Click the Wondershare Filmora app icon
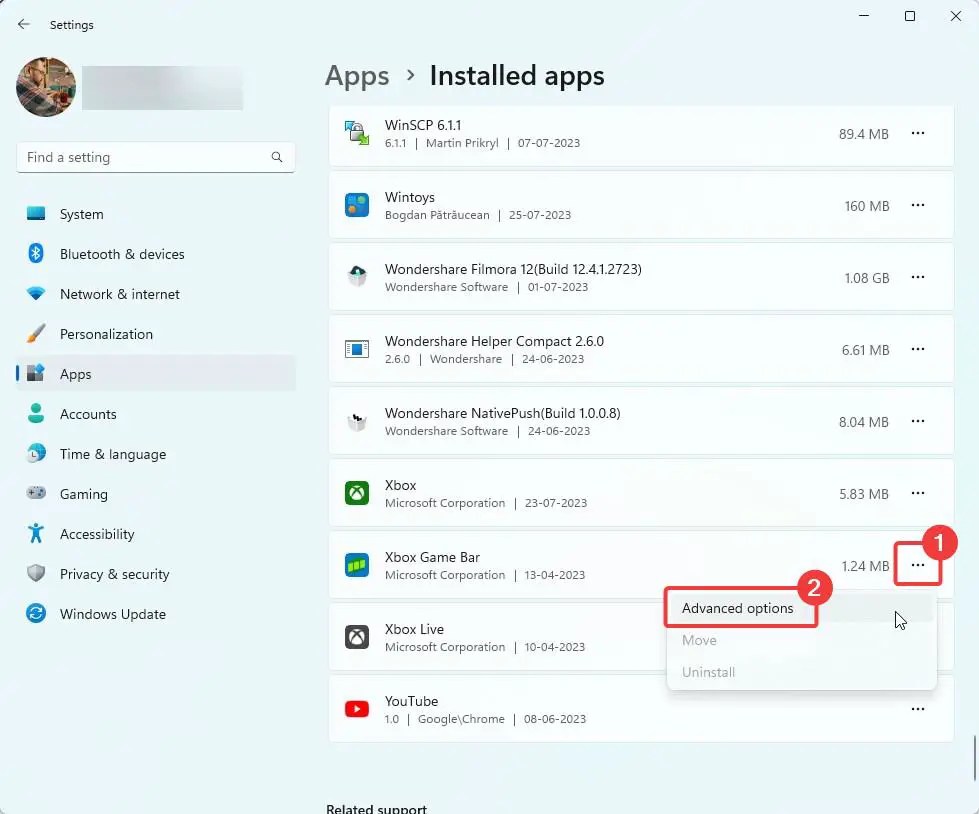This screenshot has height=814, width=979. (357, 277)
